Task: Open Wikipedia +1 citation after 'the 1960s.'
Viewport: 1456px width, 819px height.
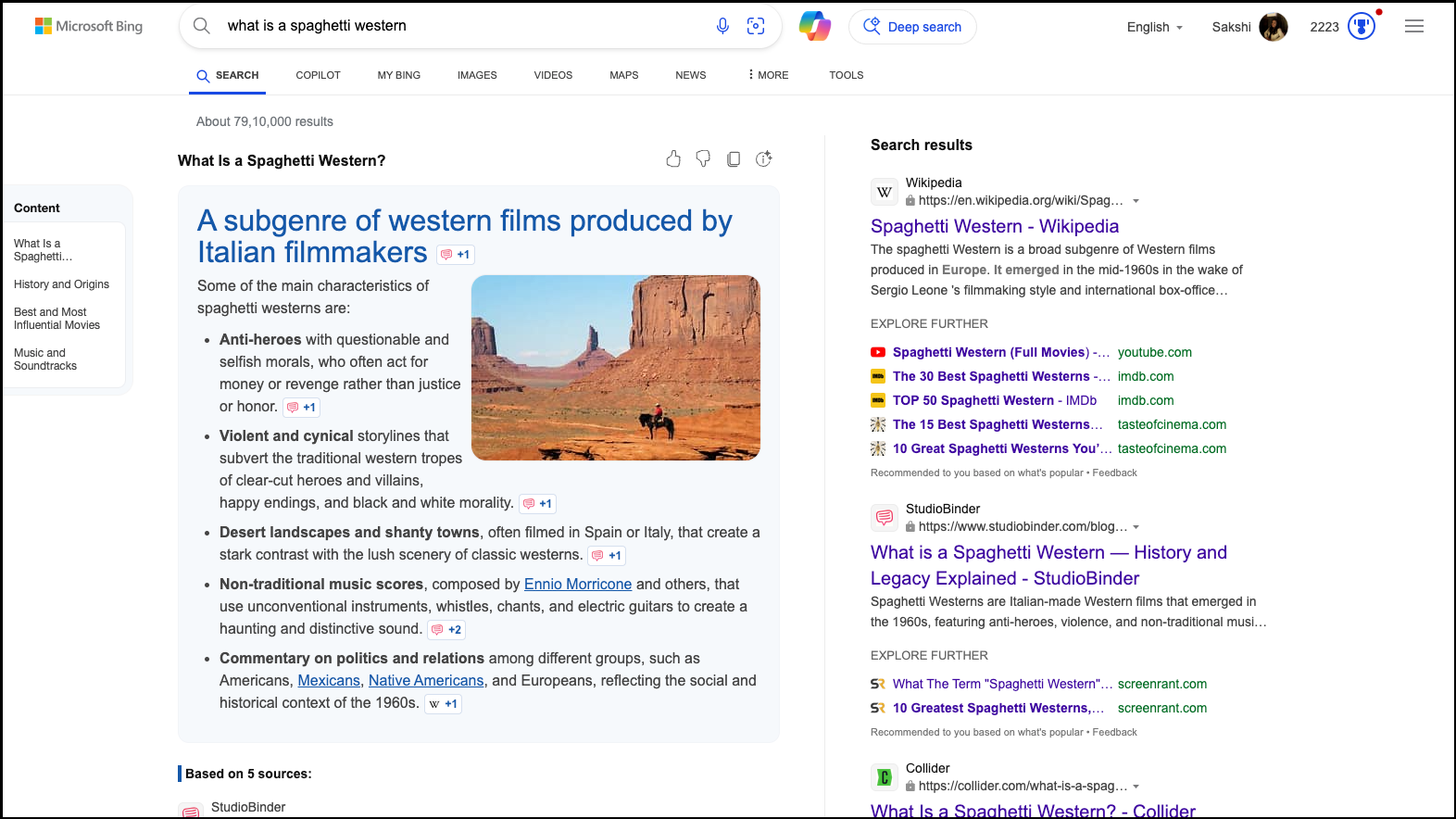Action: (x=443, y=704)
